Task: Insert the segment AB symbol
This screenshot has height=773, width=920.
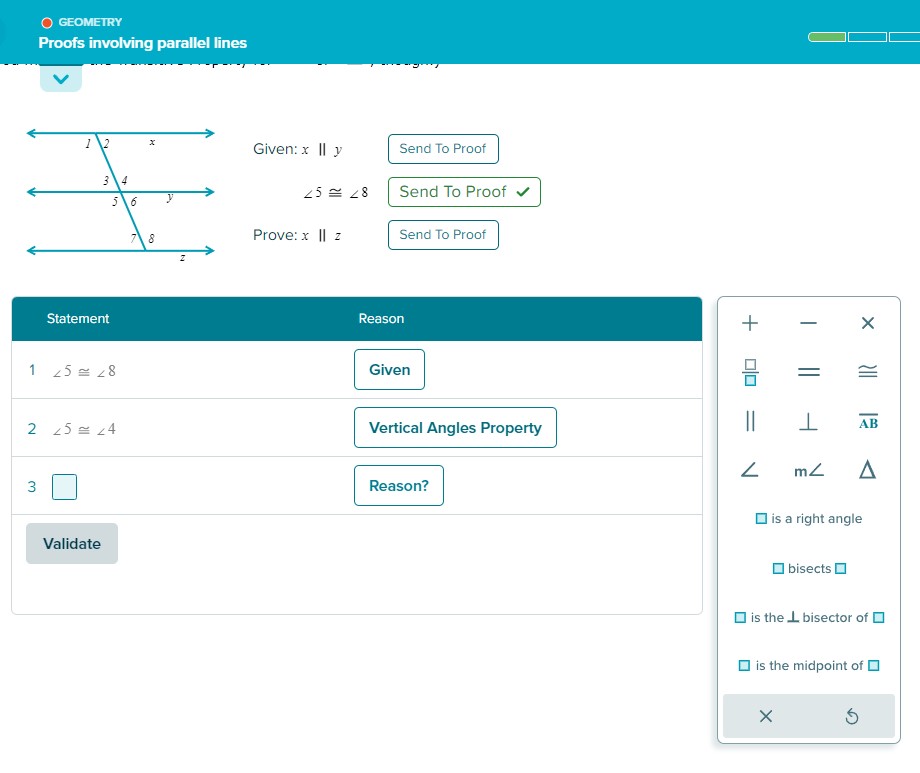Action: [867, 421]
